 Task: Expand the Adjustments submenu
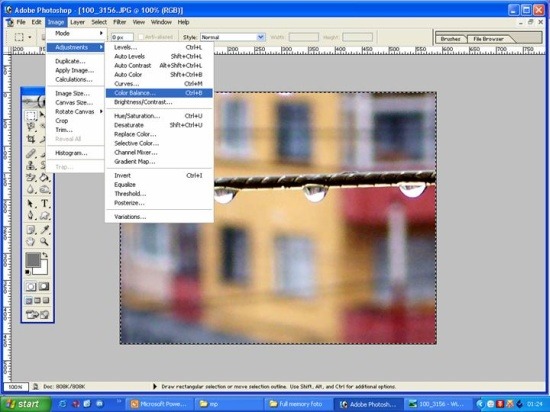75,47
